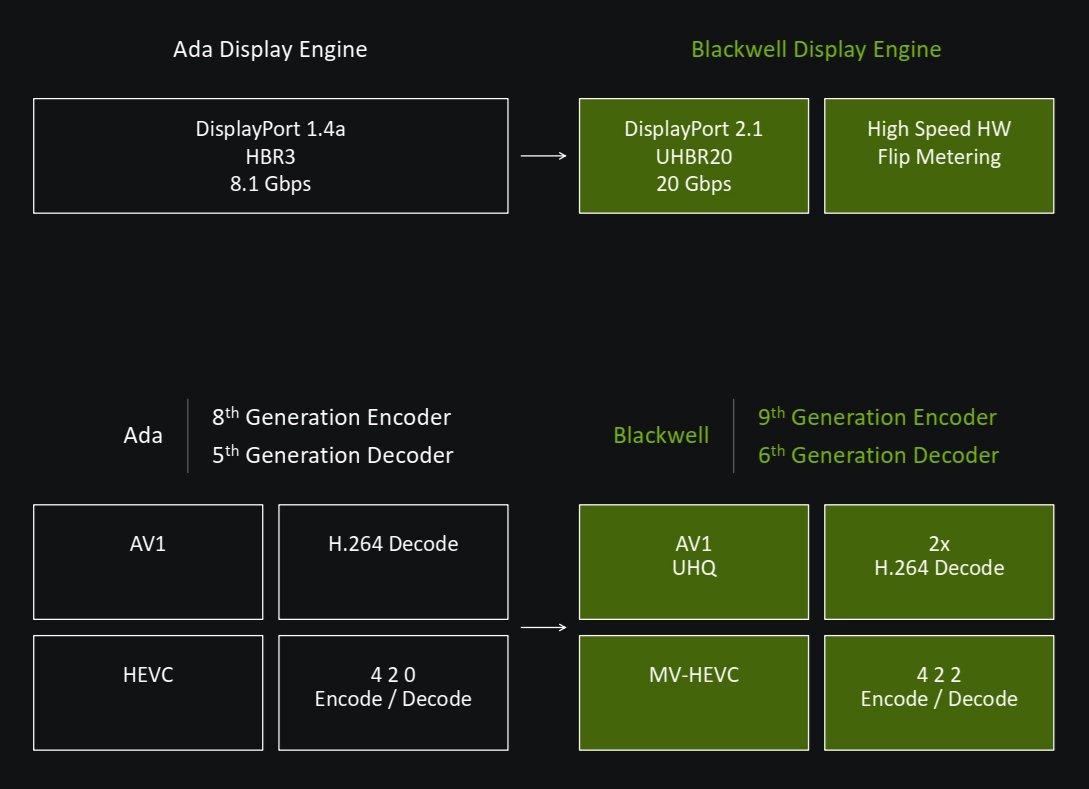The width and height of the screenshot is (1089, 789).
Task: Select the HEVC outlined box
Action: click(148, 692)
